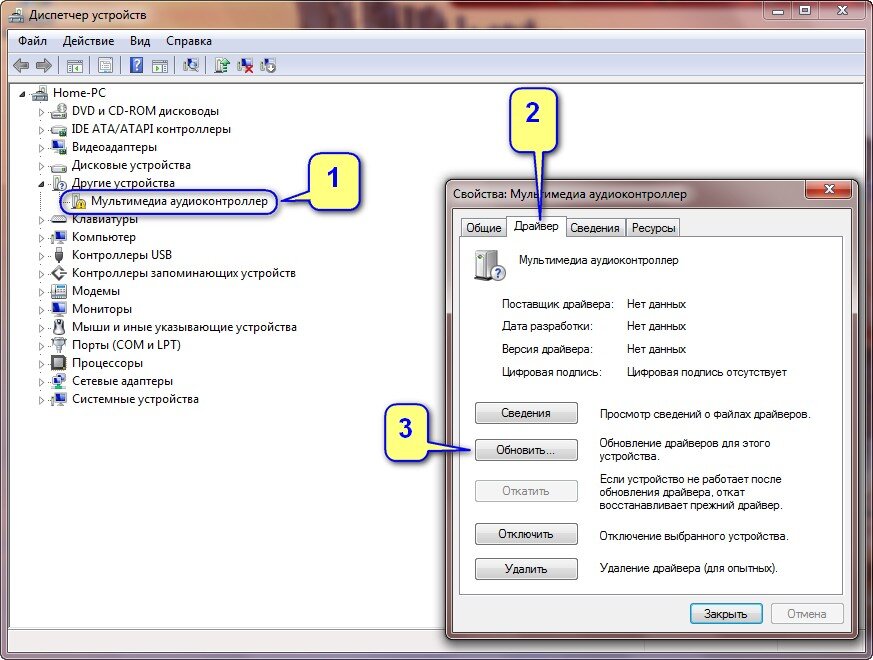
Task: Click the Нет данных value beside Поставщик драйвера
Action: 656,304
